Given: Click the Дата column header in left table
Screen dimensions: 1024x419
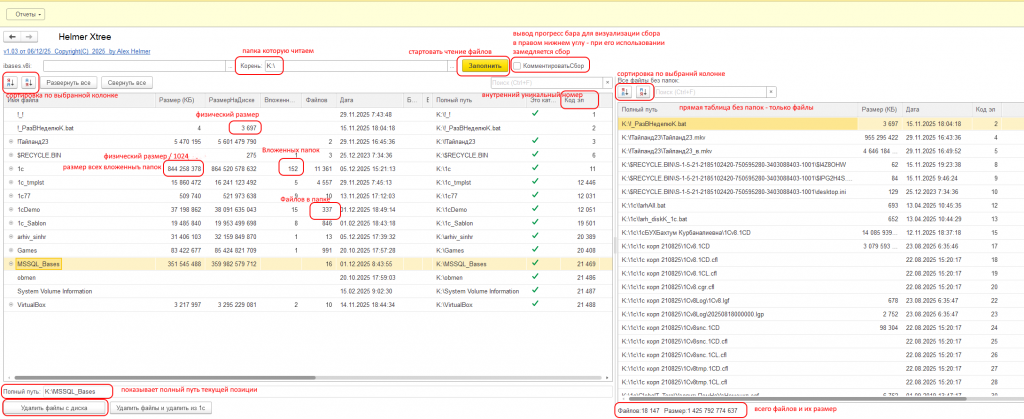Looking at the screenshot, I should pyautogui.click(x=347, y=100).
